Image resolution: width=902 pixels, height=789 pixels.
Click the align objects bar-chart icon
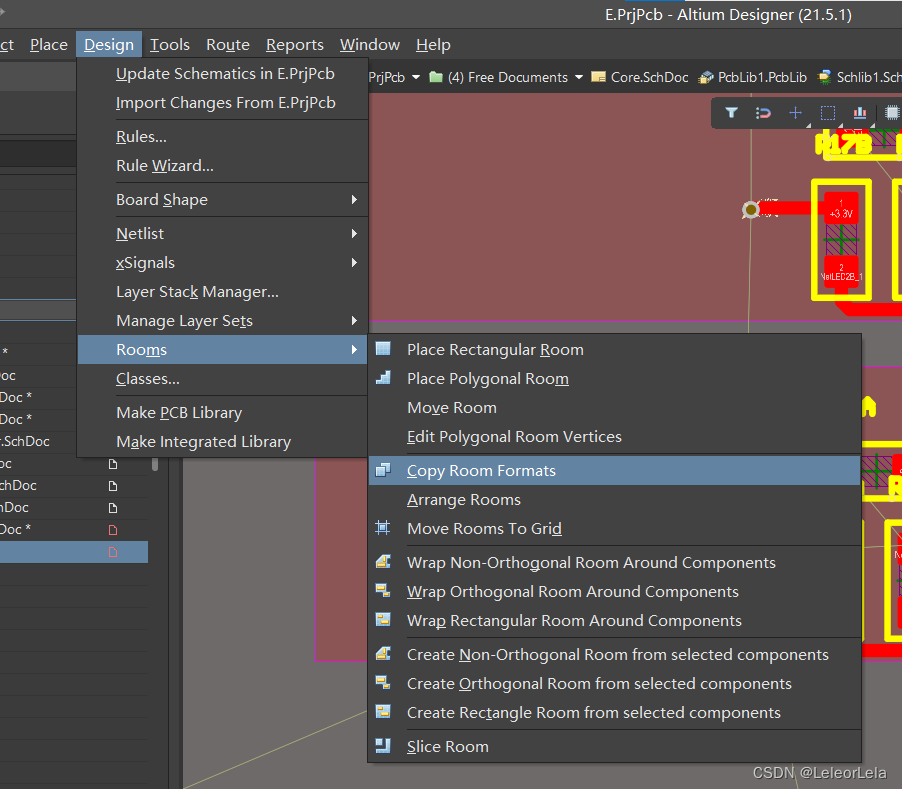coord(860,113)
